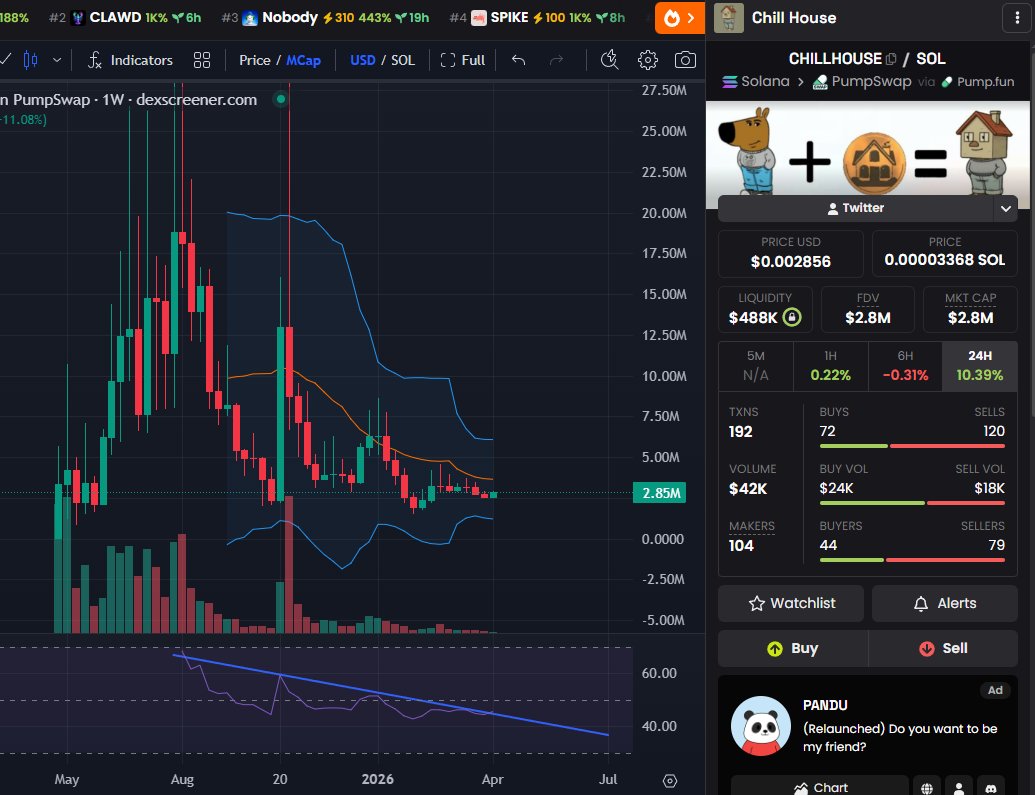Viewport: 1035px width, 795px height.
Task: Take a chart snapshot with the camera icon
Action: [x=685, y=60]
